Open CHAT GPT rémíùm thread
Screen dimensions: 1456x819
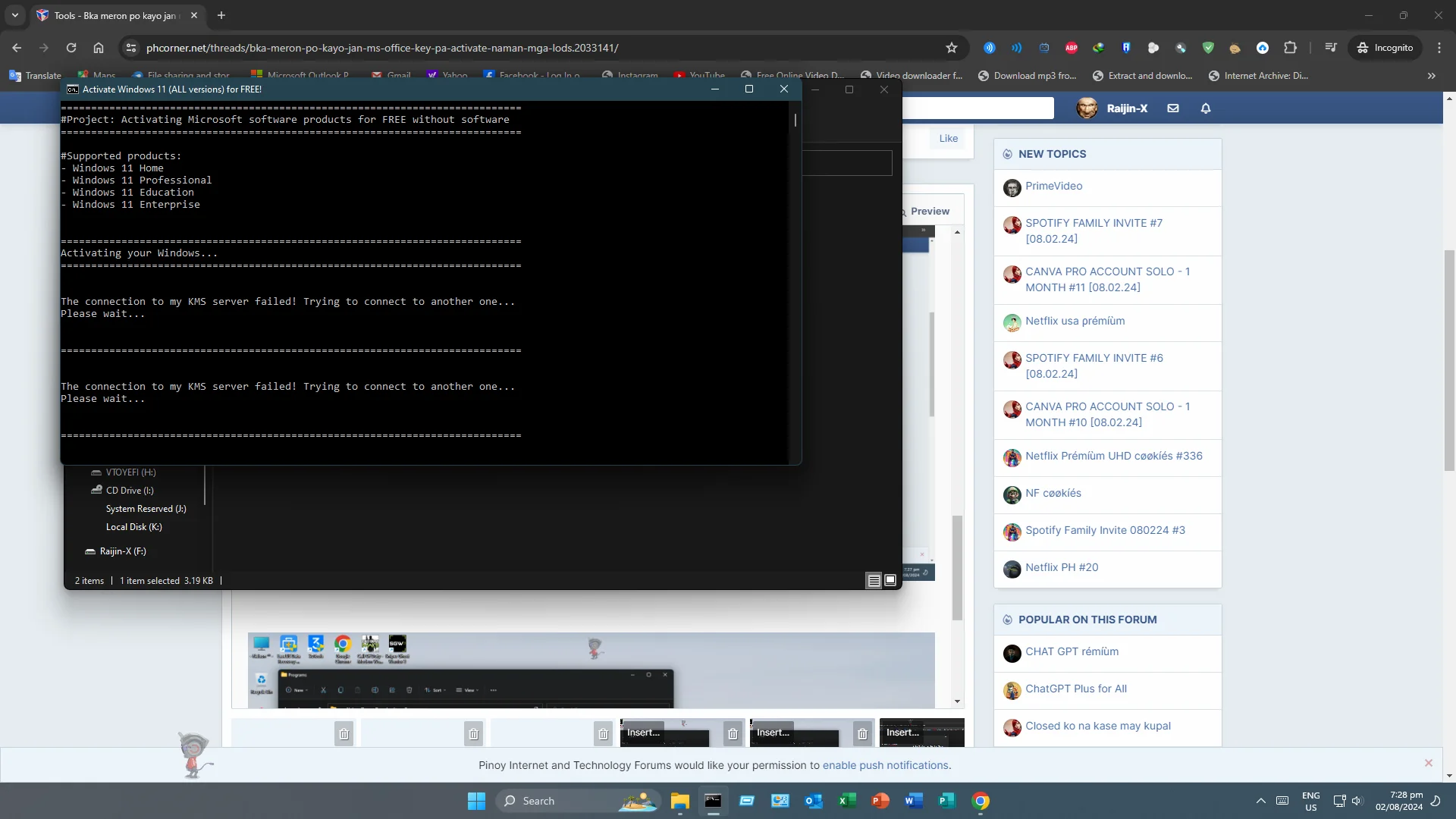click(x=1072, y=651)
